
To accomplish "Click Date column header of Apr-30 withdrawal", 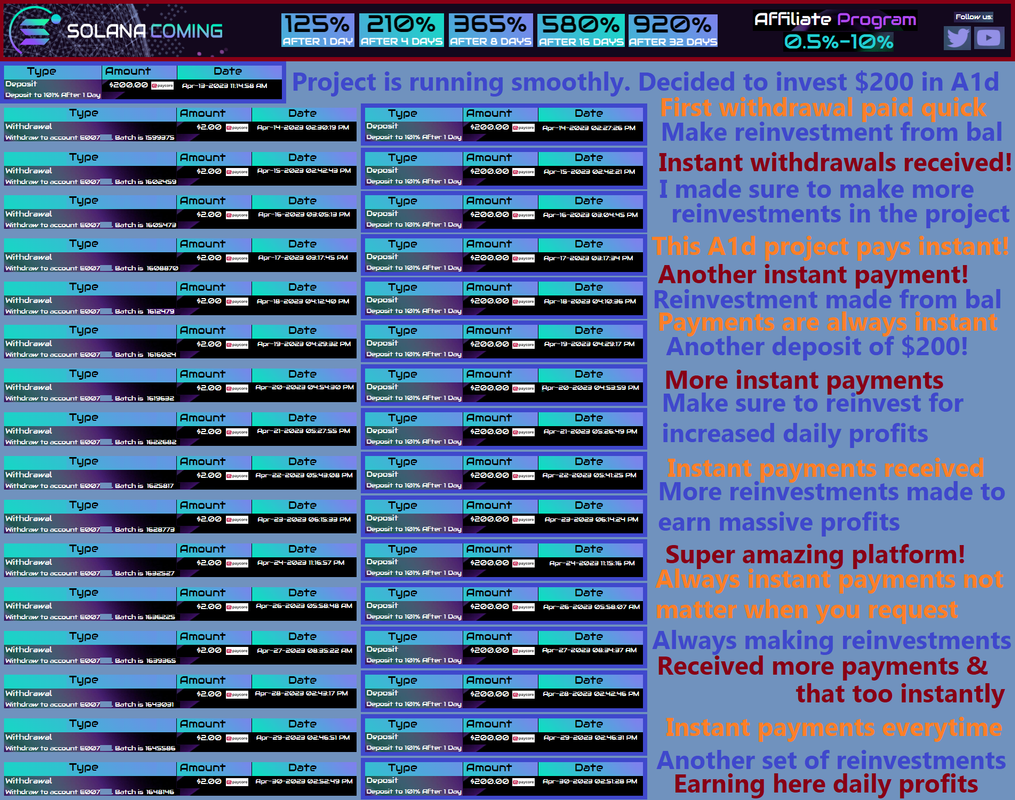I will click(x=302, y=768).
